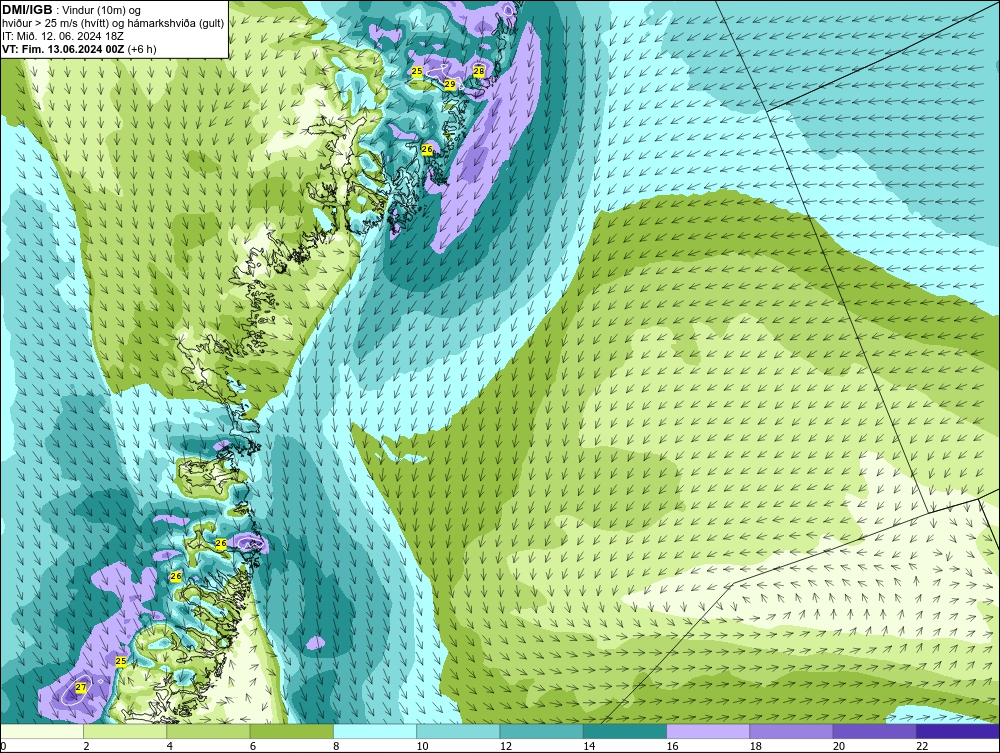Click the DMI/IGB title text

coord(27,10)
